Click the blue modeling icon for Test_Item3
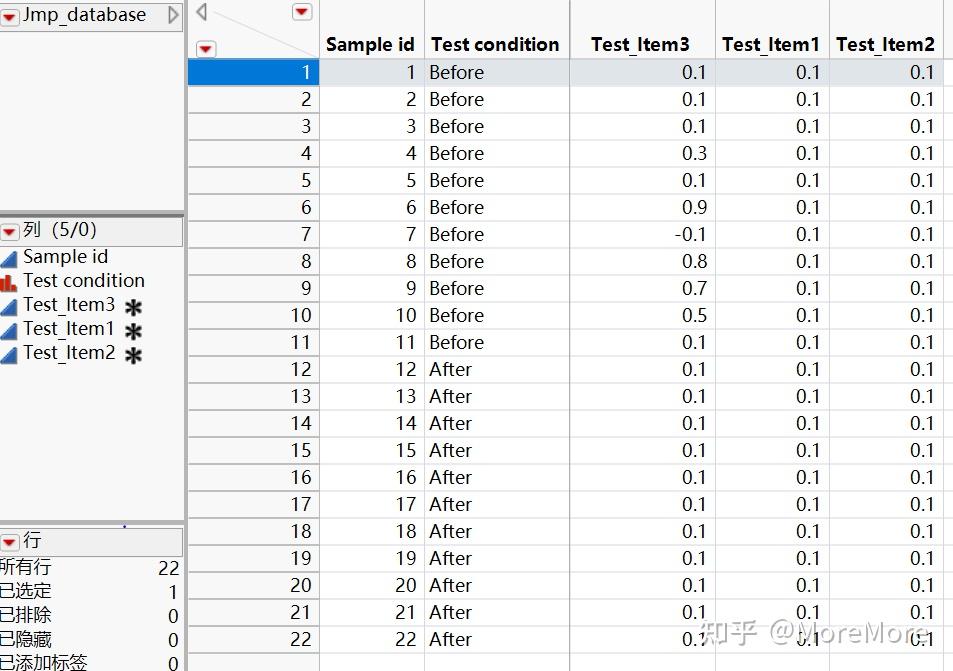Viewport: 953px width, 671px height. pos(9,305)
